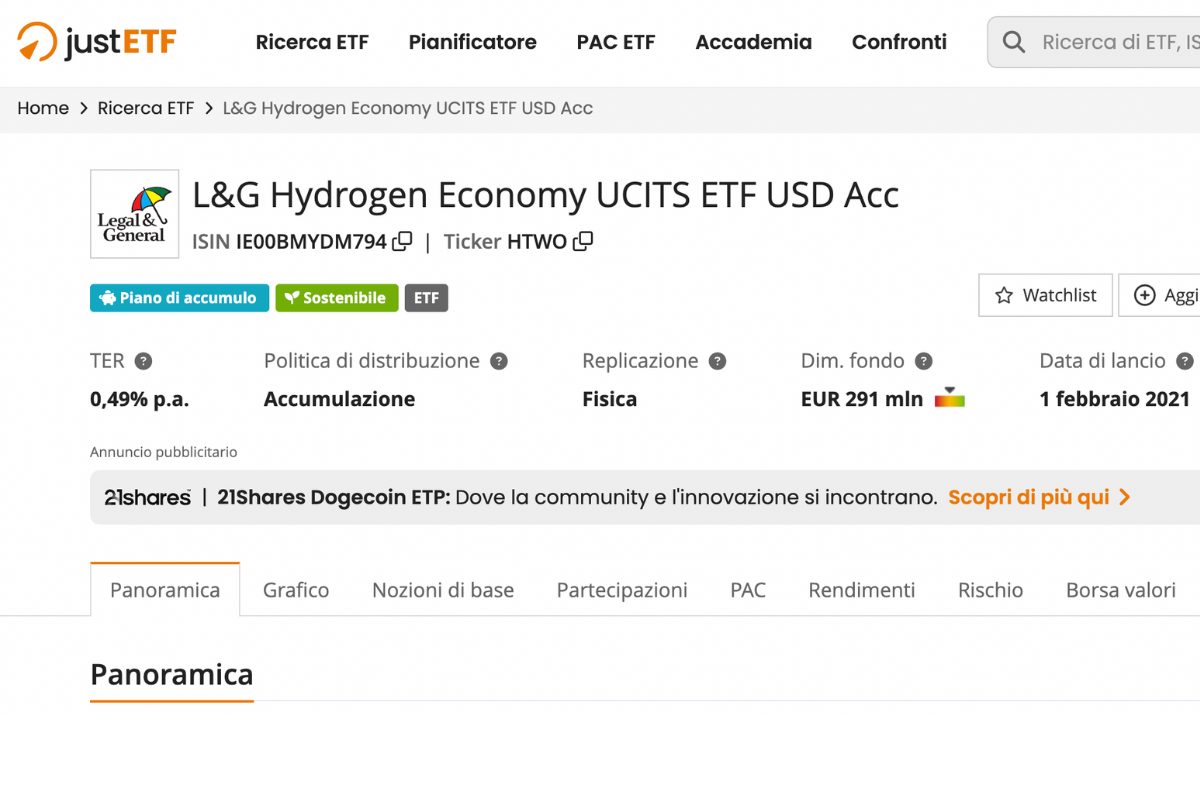The image size is (1200, 800).
Task: Click inside the ETF search input field
Action: coord(1110,42)
